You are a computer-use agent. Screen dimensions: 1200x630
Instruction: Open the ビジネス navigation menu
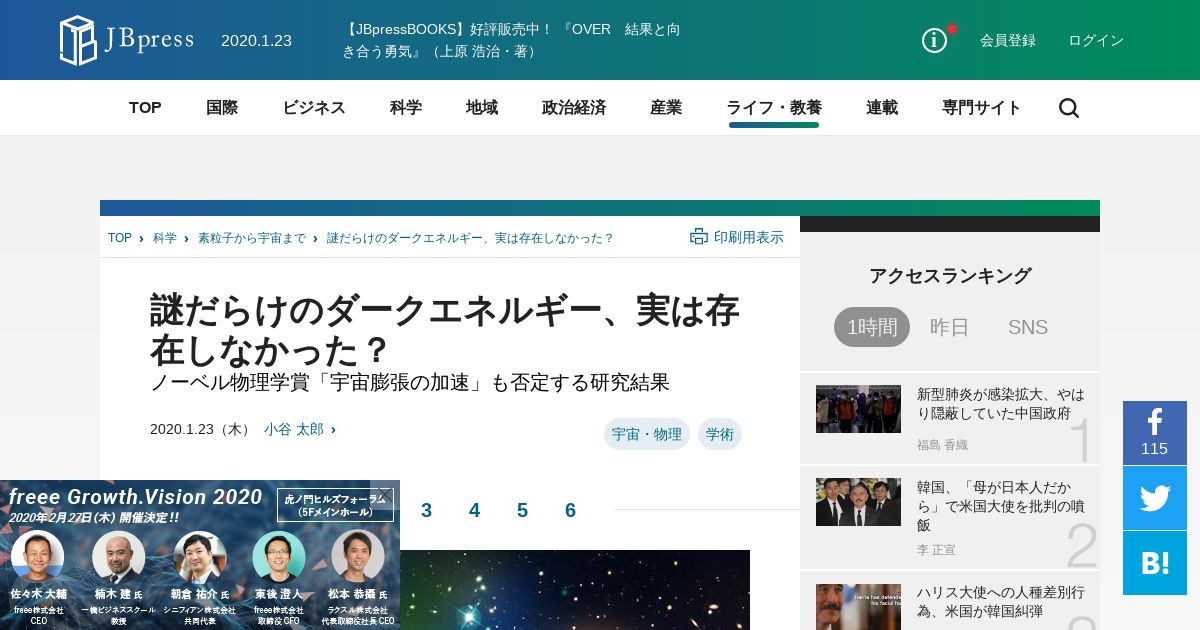pyautogui.click(x=314, y=108)
